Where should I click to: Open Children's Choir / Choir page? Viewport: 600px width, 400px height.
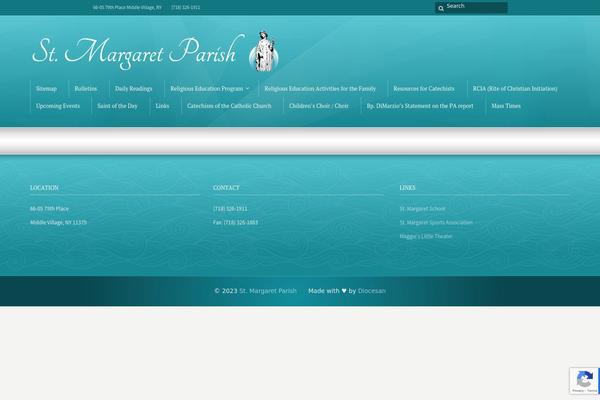click(x=319, y=106)
